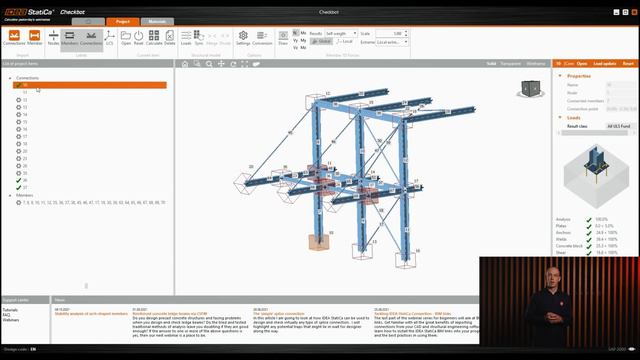The image size is (640, 360).
Task: Switch view mode to Wireframe
Action: (x=536, y=64)
